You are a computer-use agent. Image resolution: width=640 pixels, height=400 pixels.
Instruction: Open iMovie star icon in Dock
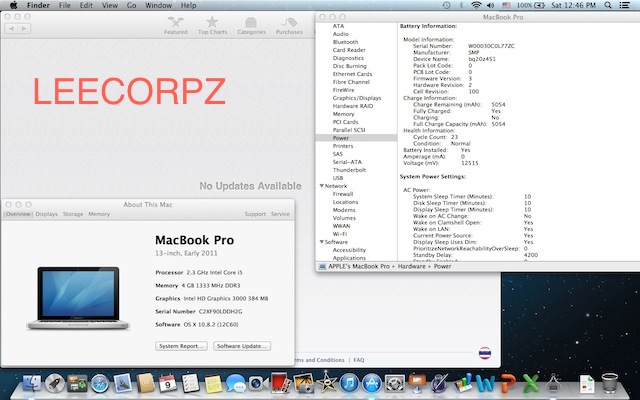coord(326,383)
